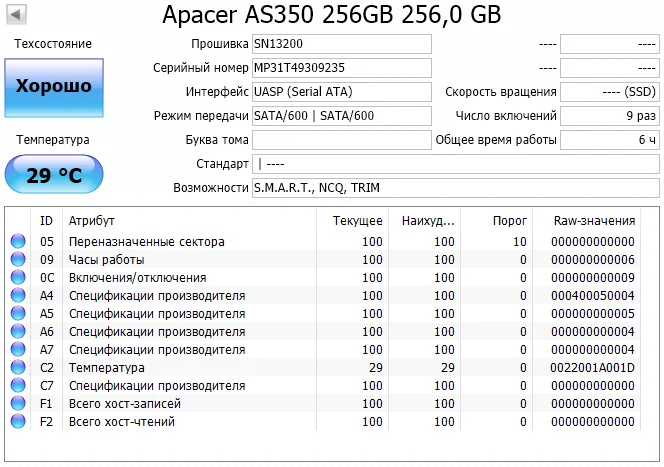
Task: Click the serial number field MP31T49309235
Action: pyautogui.click(x=342, y=68)
